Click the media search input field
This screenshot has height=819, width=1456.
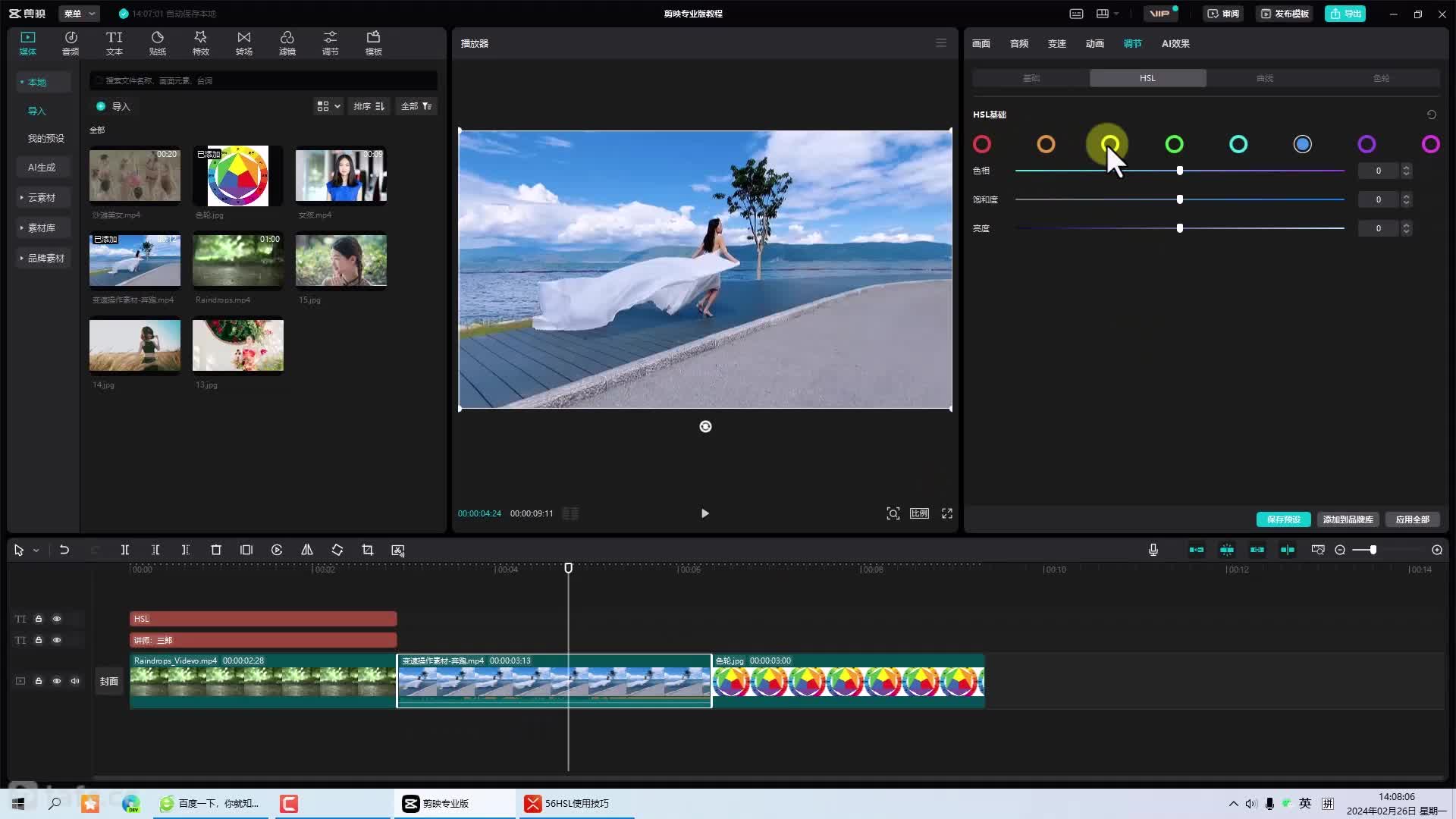click(263, 80)
